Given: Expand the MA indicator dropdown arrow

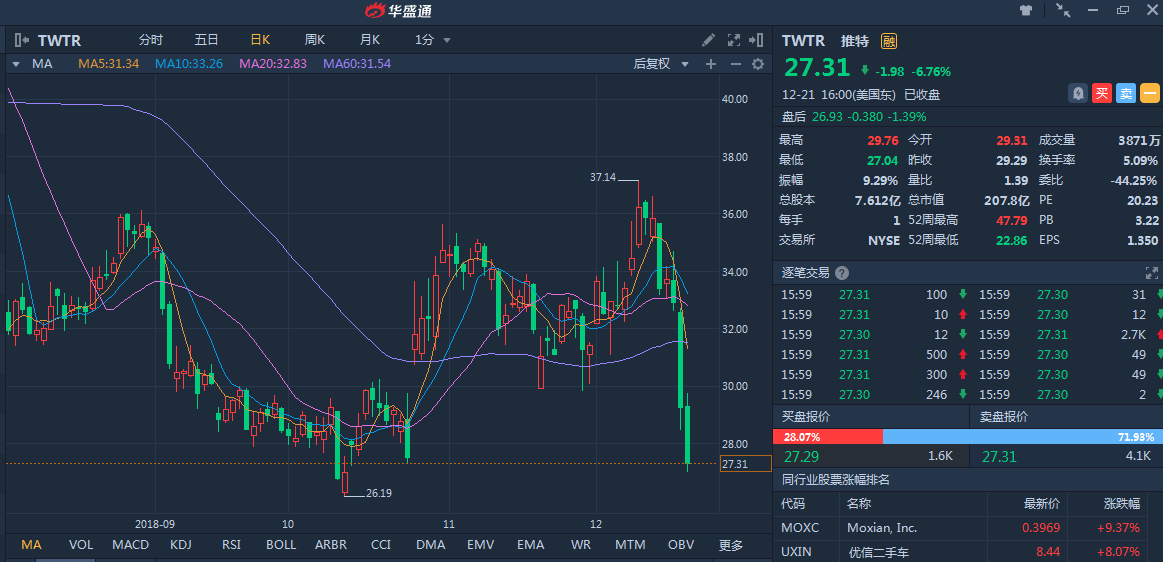Looking at the screenshot, I should pyautogui.click(x=16, y=64).
